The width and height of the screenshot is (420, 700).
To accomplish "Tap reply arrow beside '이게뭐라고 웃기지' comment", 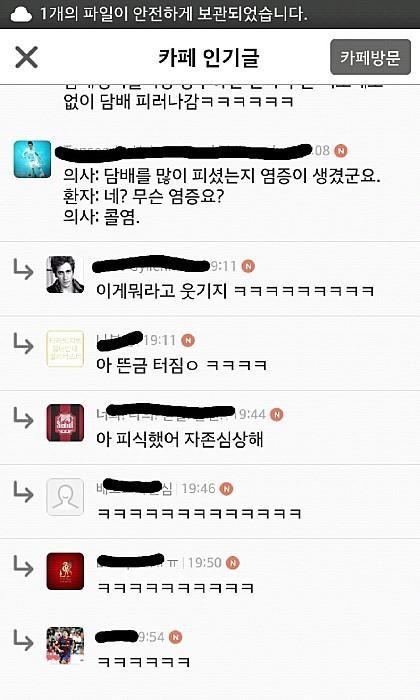I will coord(23,269).
